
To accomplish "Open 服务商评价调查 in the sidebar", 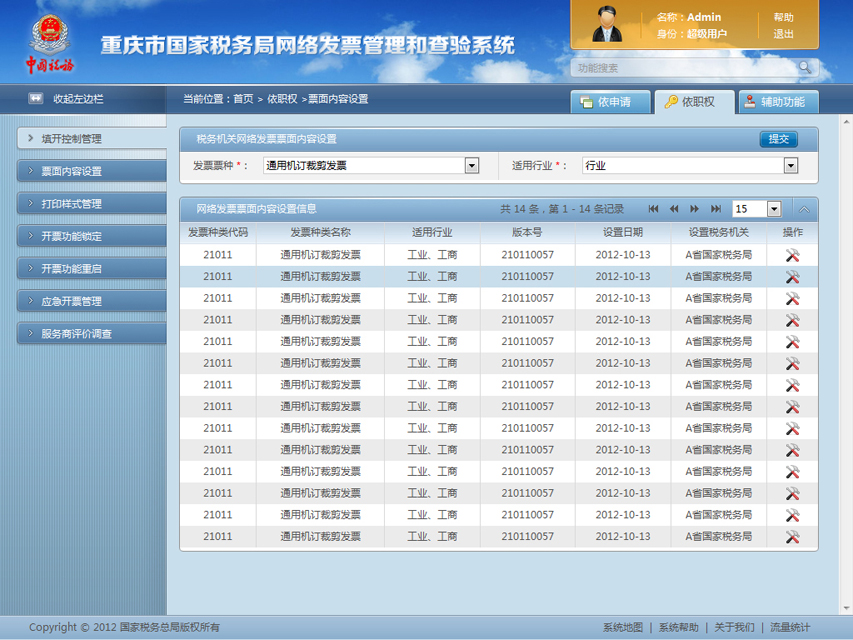I will [92, 334].
